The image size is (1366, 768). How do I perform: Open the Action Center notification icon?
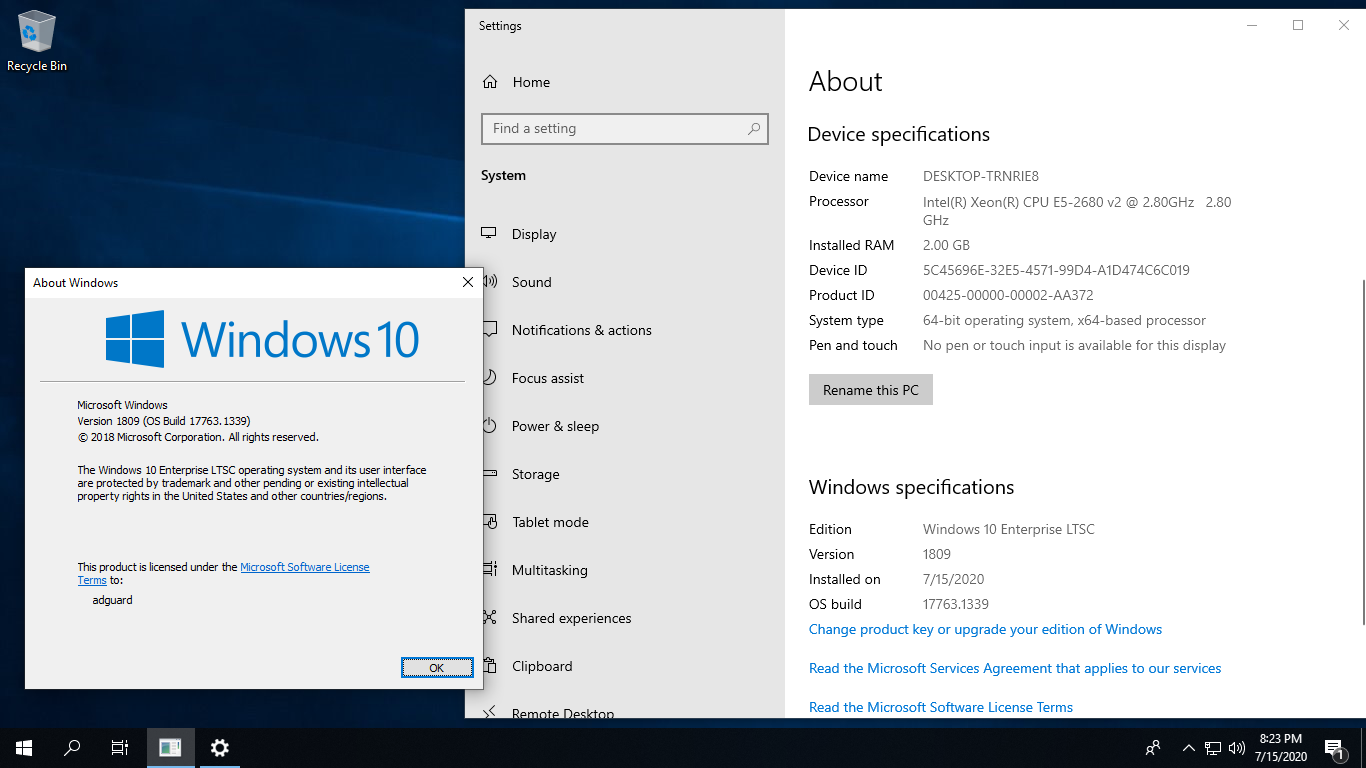coord(1334,748)
